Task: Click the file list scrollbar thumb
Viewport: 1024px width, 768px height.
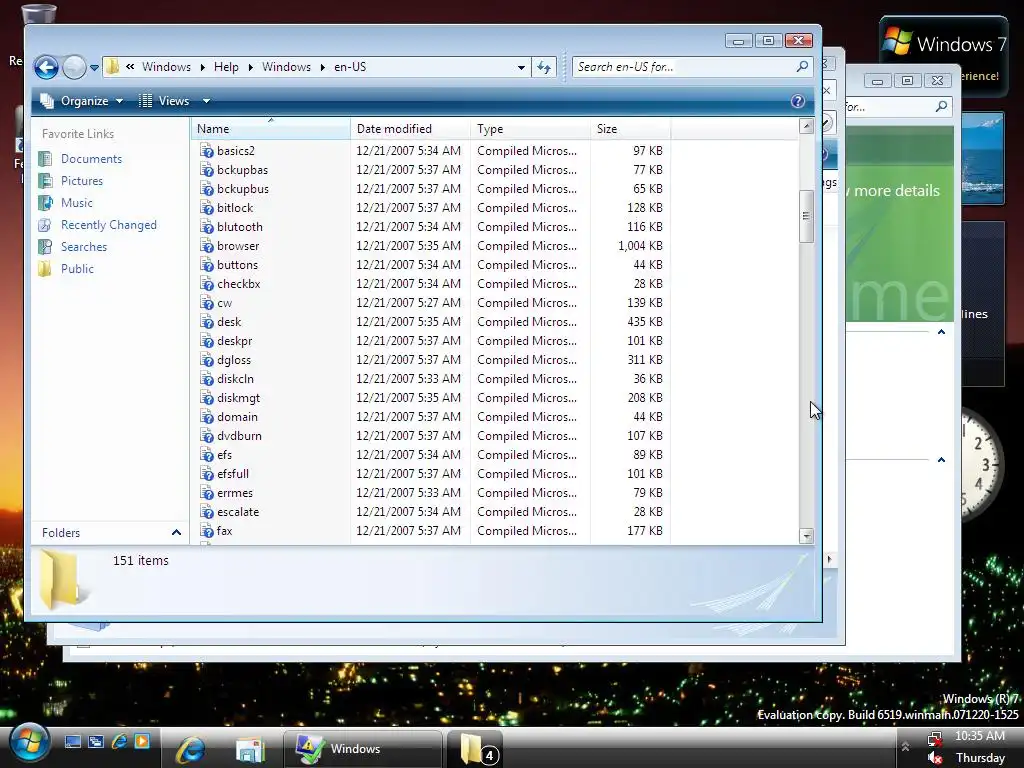Action: click(x=807, y=216)
